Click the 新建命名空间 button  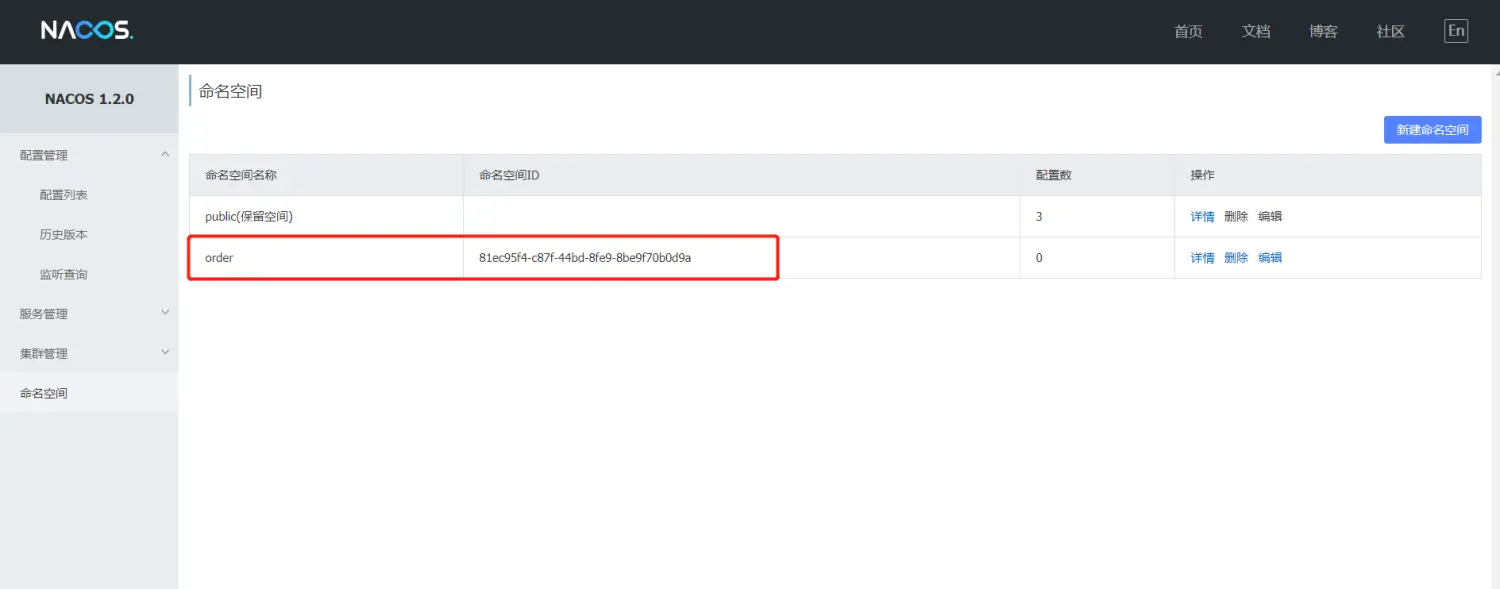1432,130
